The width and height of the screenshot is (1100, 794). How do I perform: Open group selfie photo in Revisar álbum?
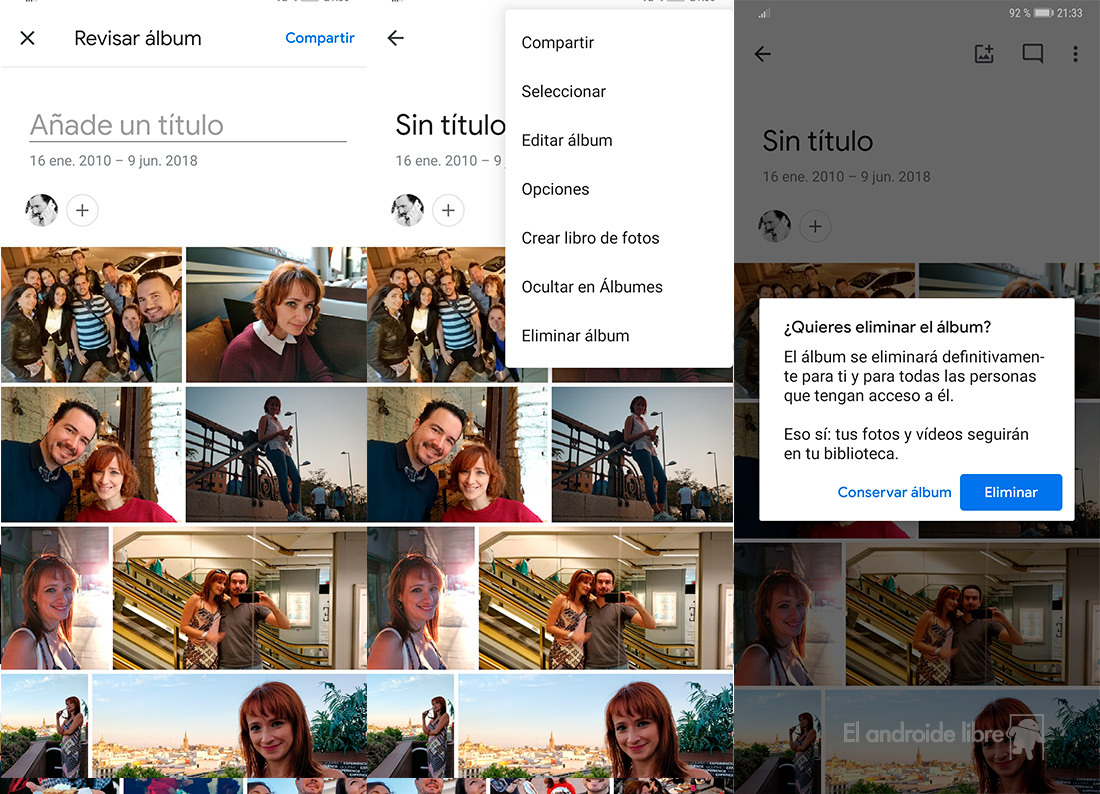click(91, 315)
